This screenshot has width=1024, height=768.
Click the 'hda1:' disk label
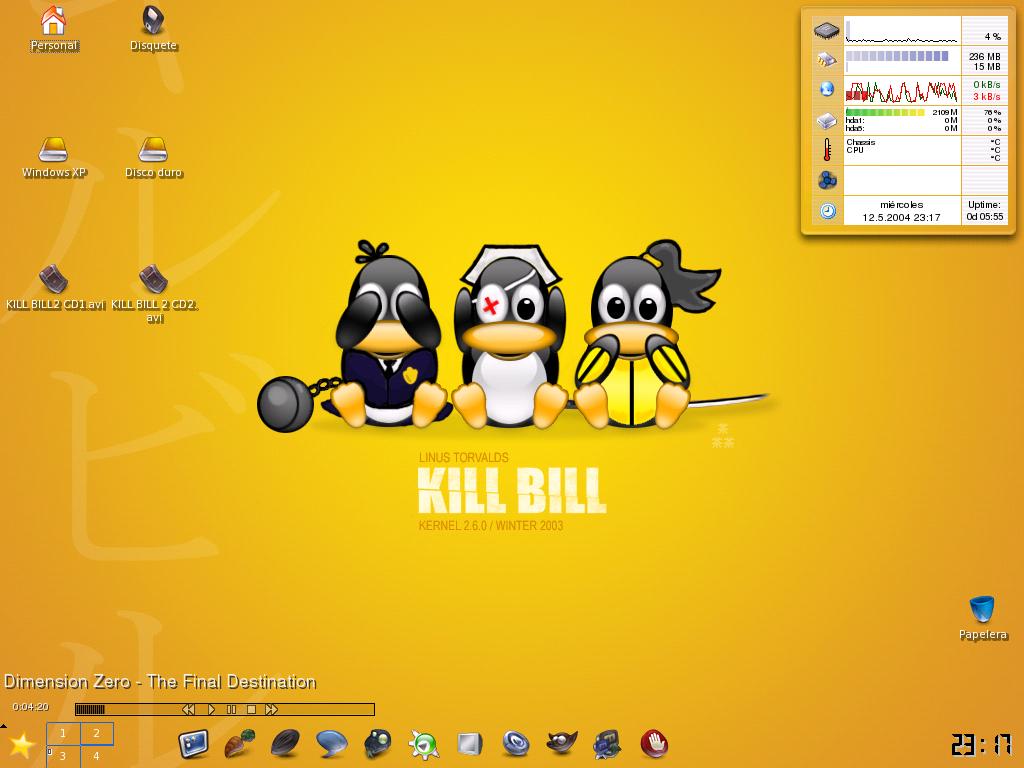click(855, 121)
